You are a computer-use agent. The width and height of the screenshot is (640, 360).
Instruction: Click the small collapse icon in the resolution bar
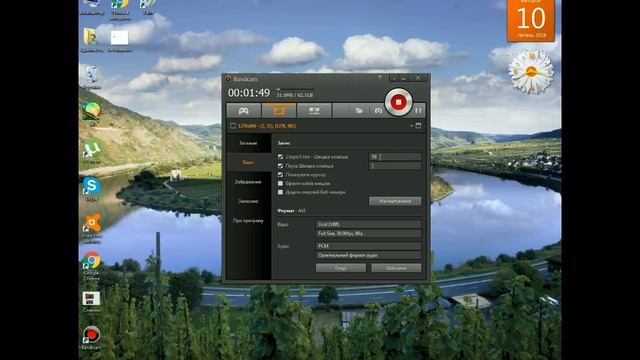pos(411,126)
